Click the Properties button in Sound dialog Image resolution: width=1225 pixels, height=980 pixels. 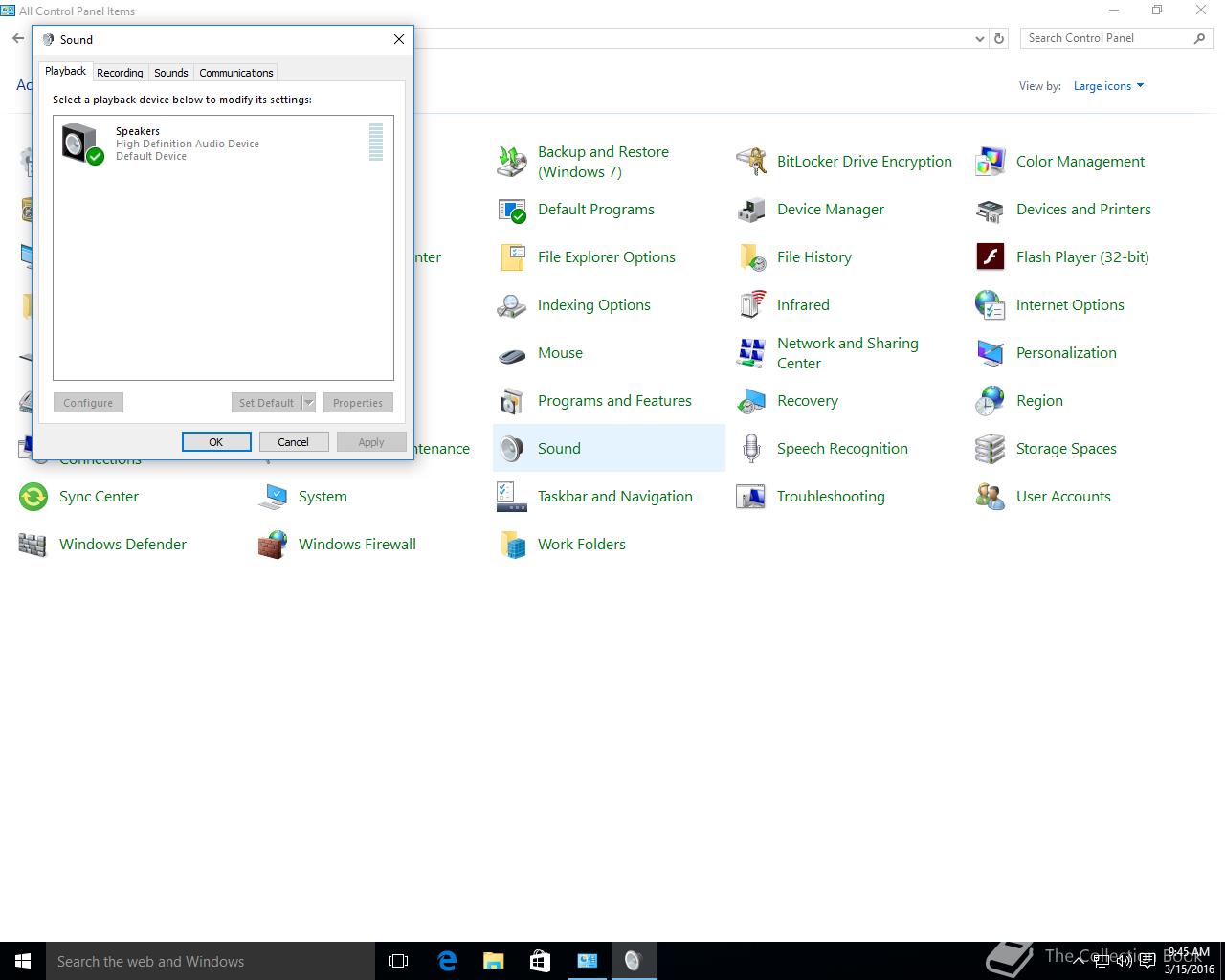[x=358, y=403]
